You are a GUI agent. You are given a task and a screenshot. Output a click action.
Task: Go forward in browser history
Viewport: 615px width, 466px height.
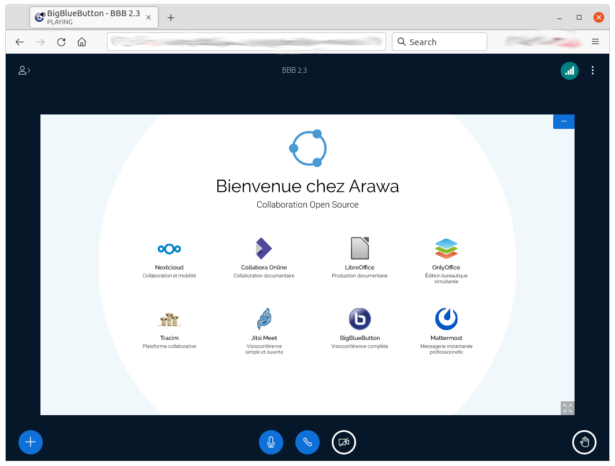click(x=40, y=42)
